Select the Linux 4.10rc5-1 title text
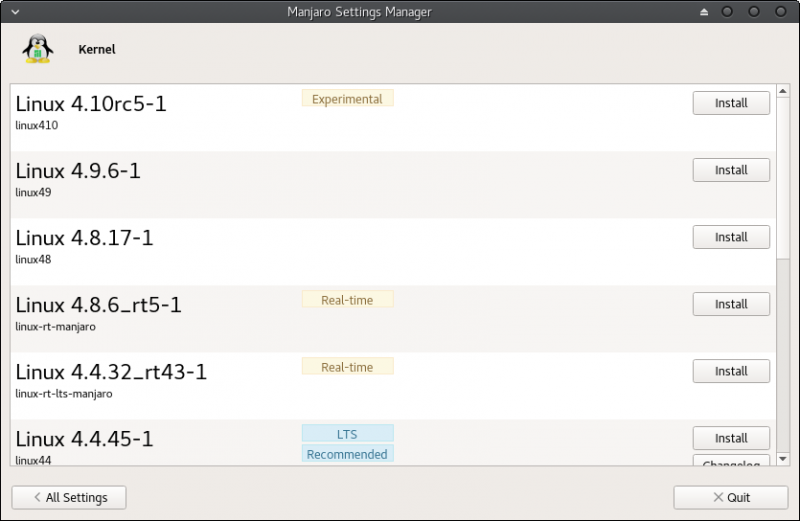This screenshot has width=800, height=521. coord(91,104)
